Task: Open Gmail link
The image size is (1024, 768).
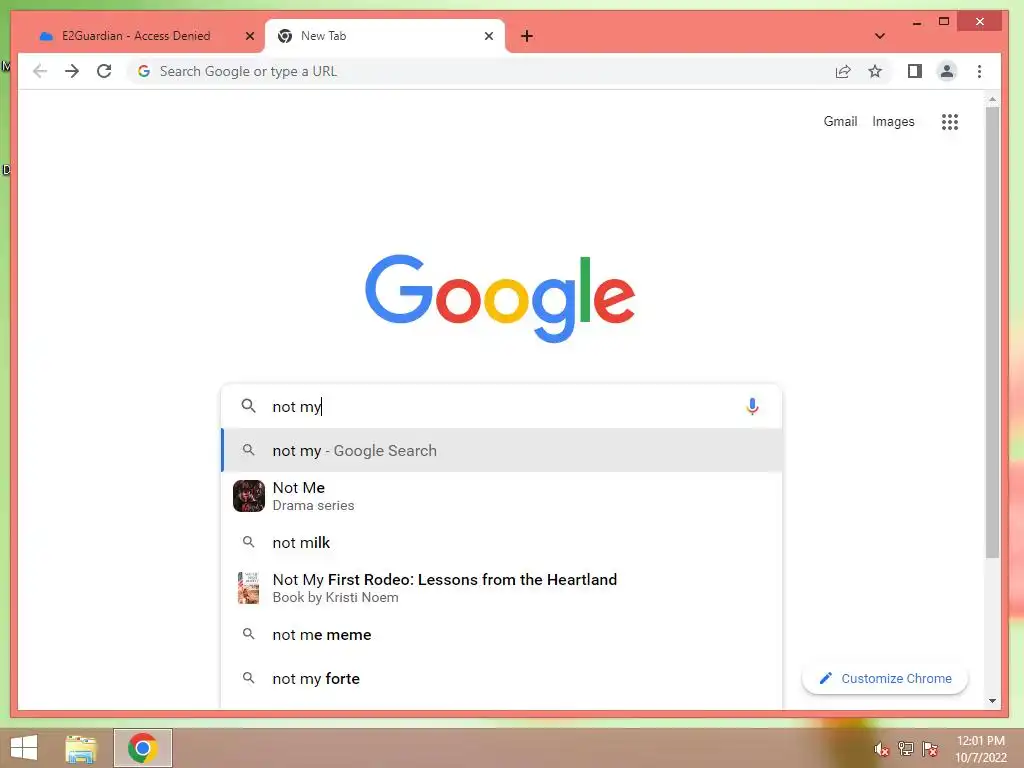Action: coord(840,121)
